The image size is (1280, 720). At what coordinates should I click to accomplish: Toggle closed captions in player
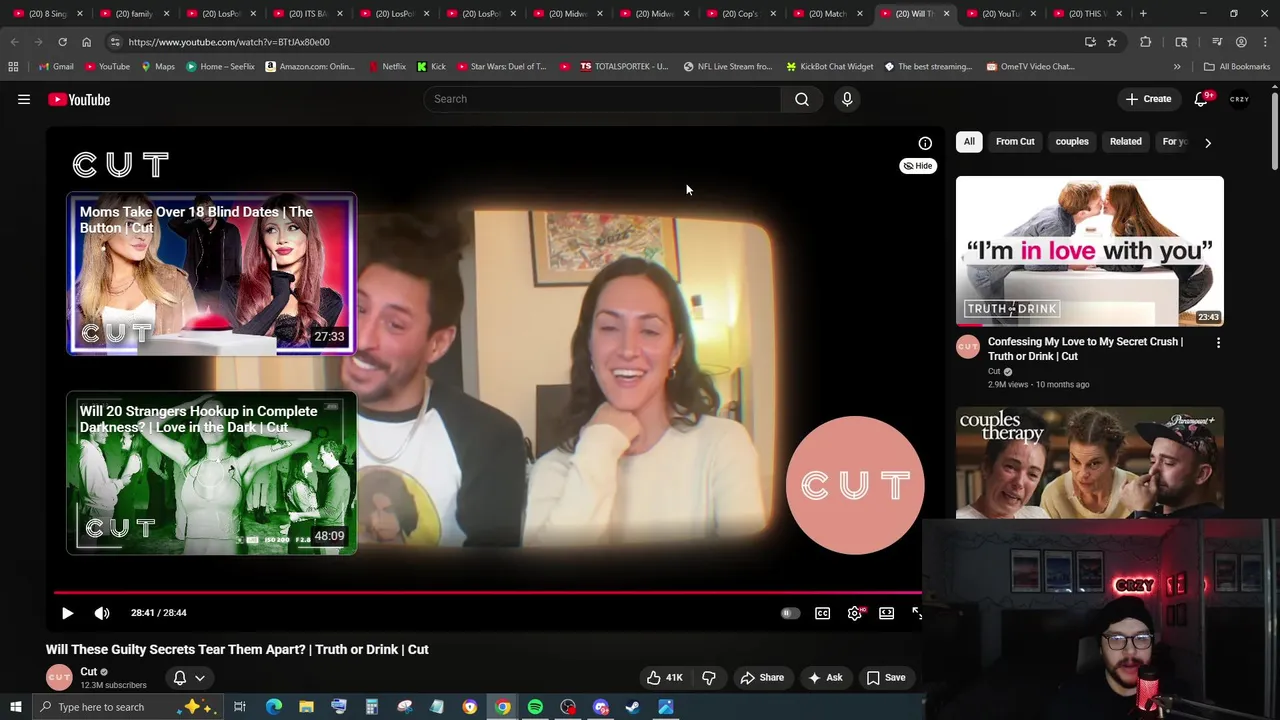click(822, 613)
